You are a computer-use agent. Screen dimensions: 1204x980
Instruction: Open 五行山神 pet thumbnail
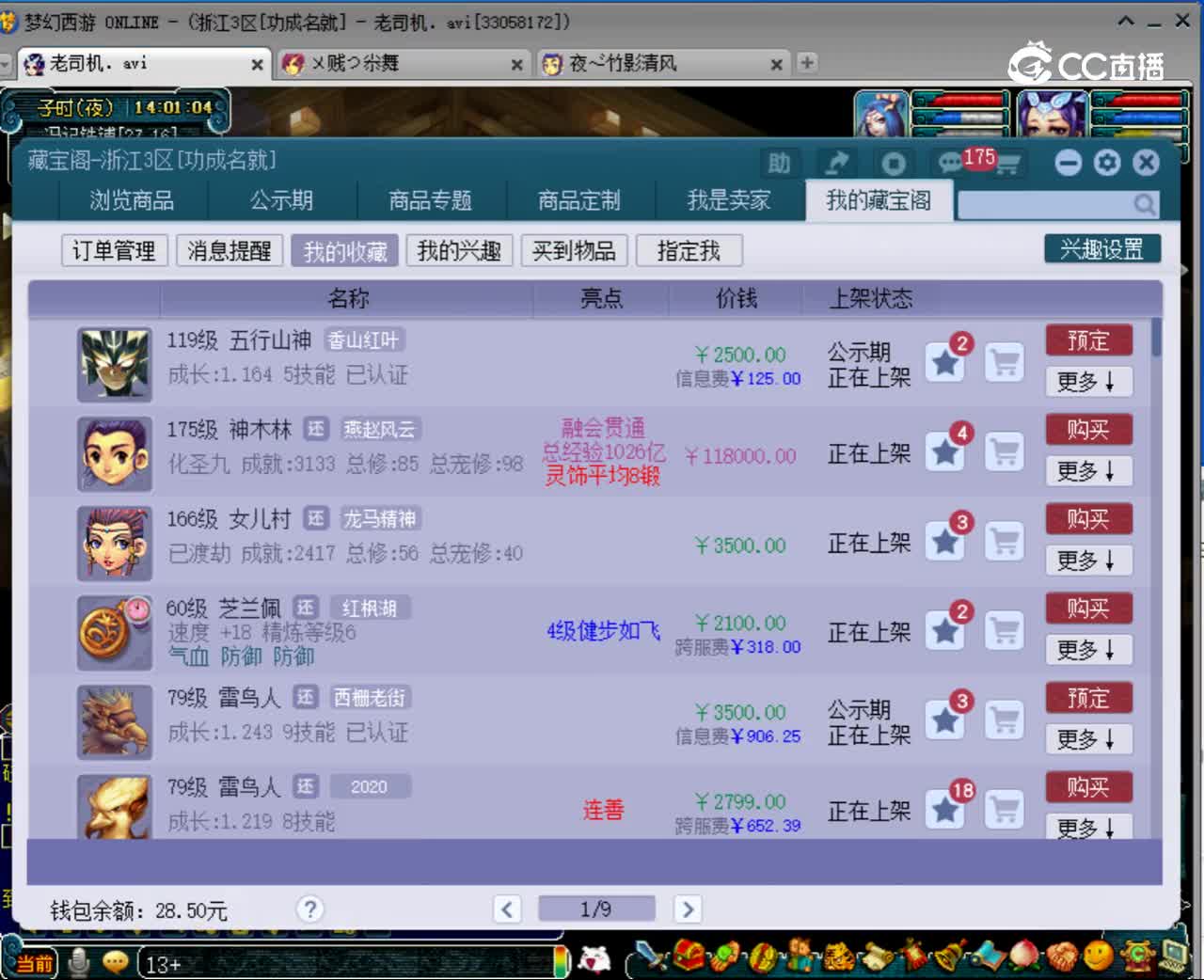pos(115,365)
